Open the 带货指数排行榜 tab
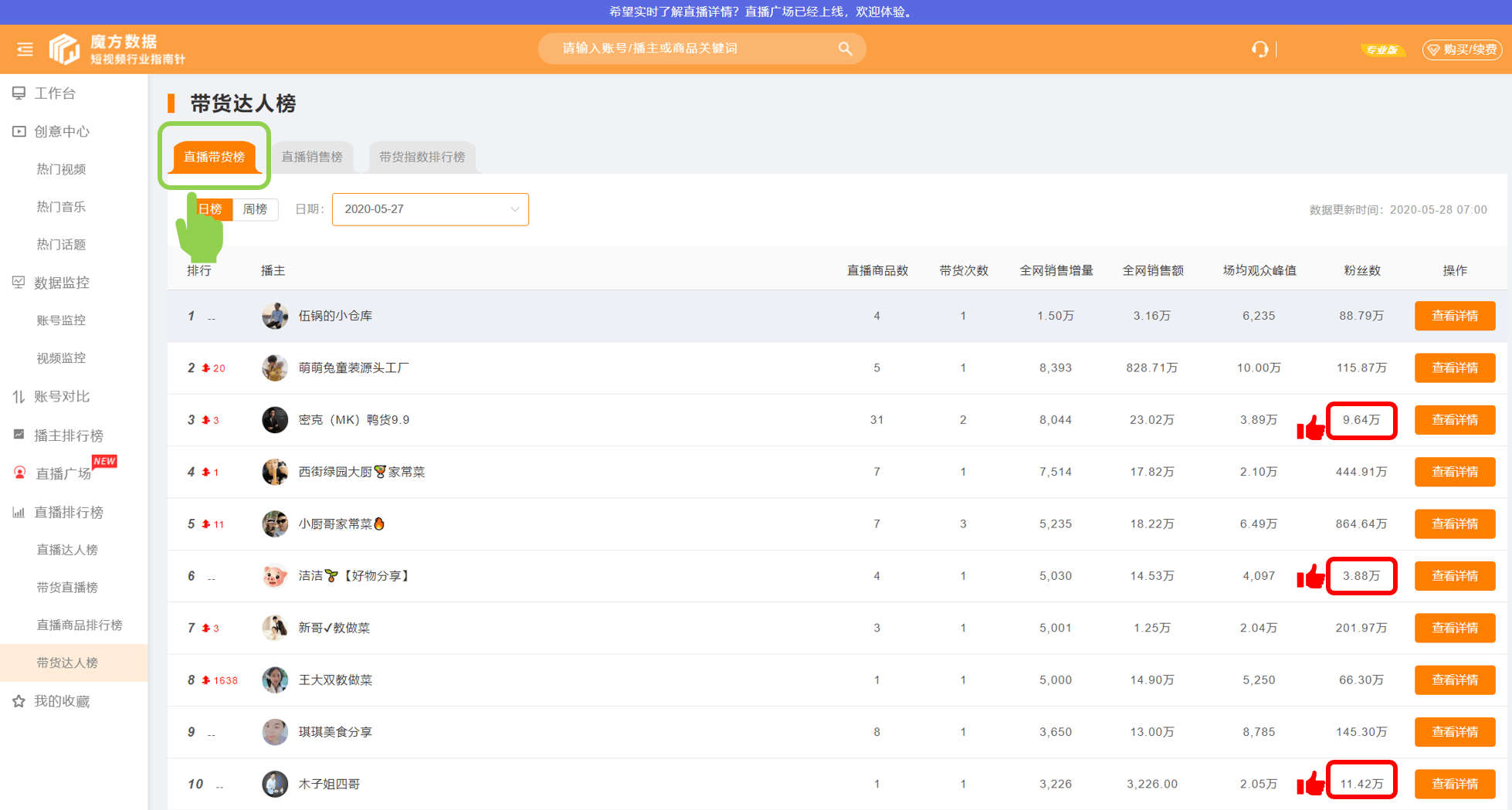The image size is (1512, 810). [x=422, y=157]
